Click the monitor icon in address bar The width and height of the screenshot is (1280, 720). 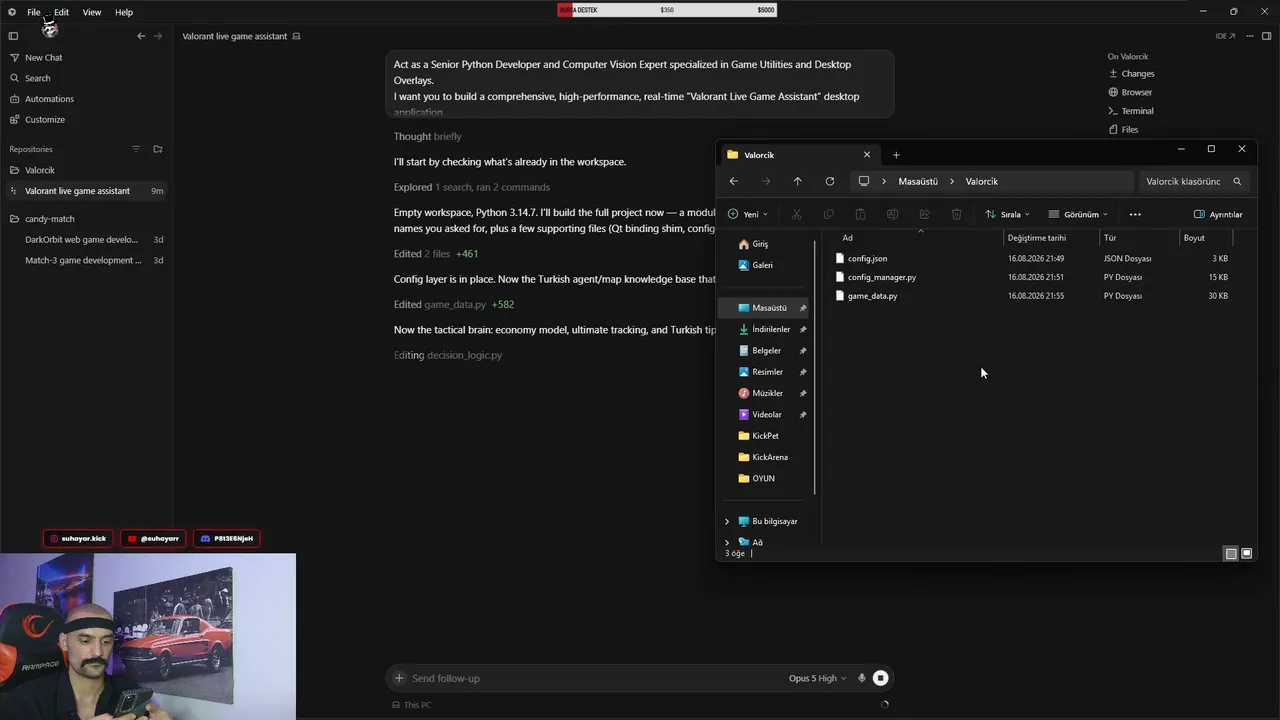click(x=864, y=181)
